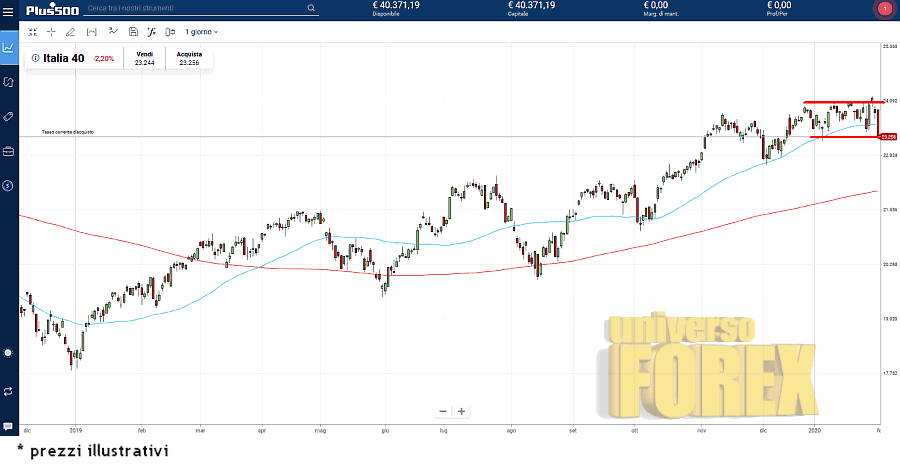Click the compare instruments icon
This screenshot has height=466, width=900.
pyautogui.click(x=169, y=32)
